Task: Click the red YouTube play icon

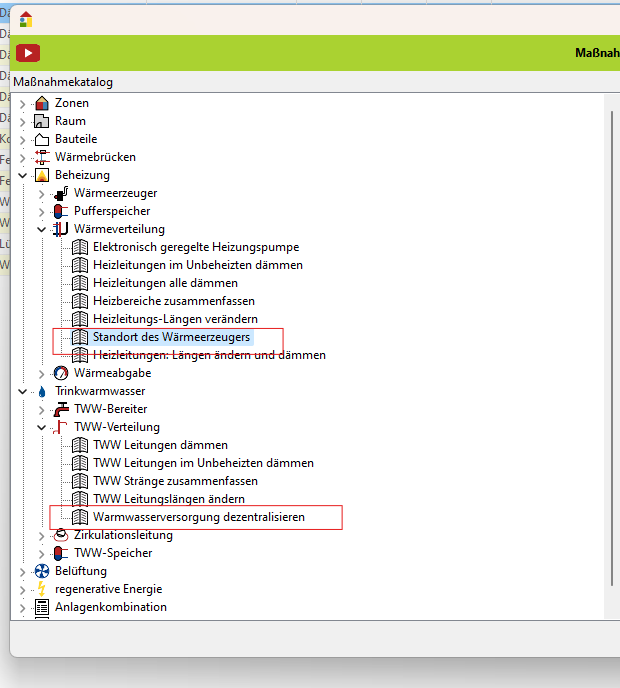Action: [28, 53]
